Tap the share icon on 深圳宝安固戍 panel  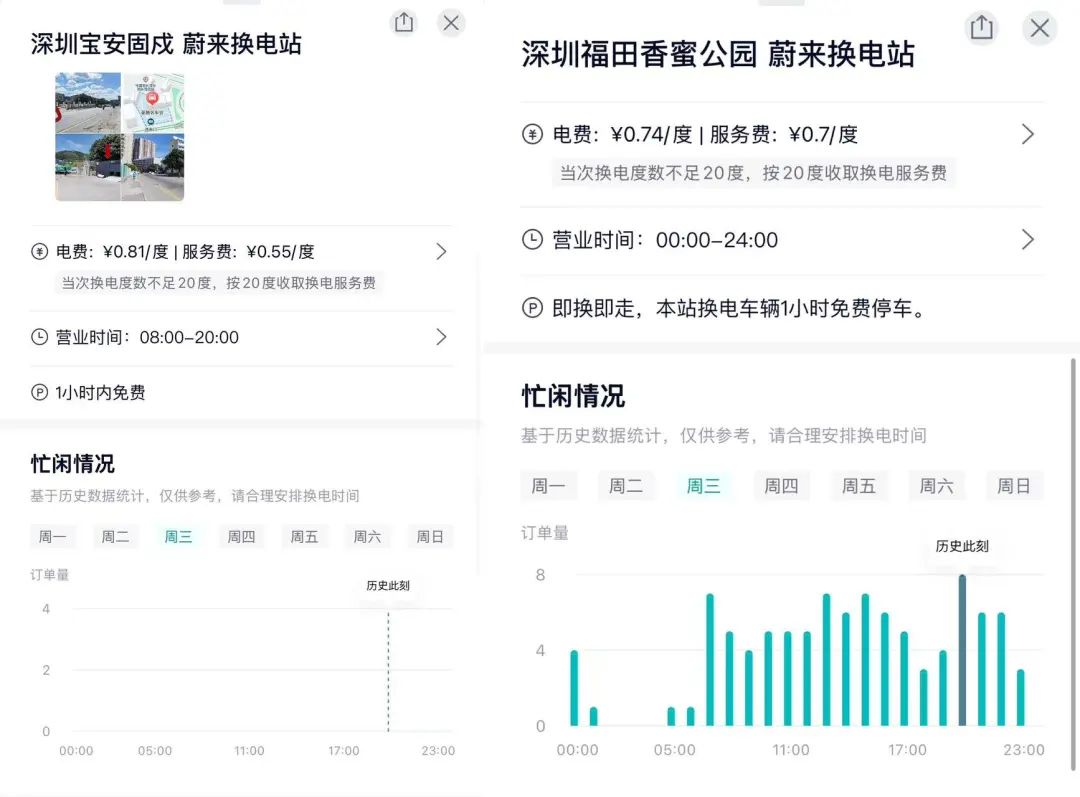pyautogui.click(x=404, y=22)
